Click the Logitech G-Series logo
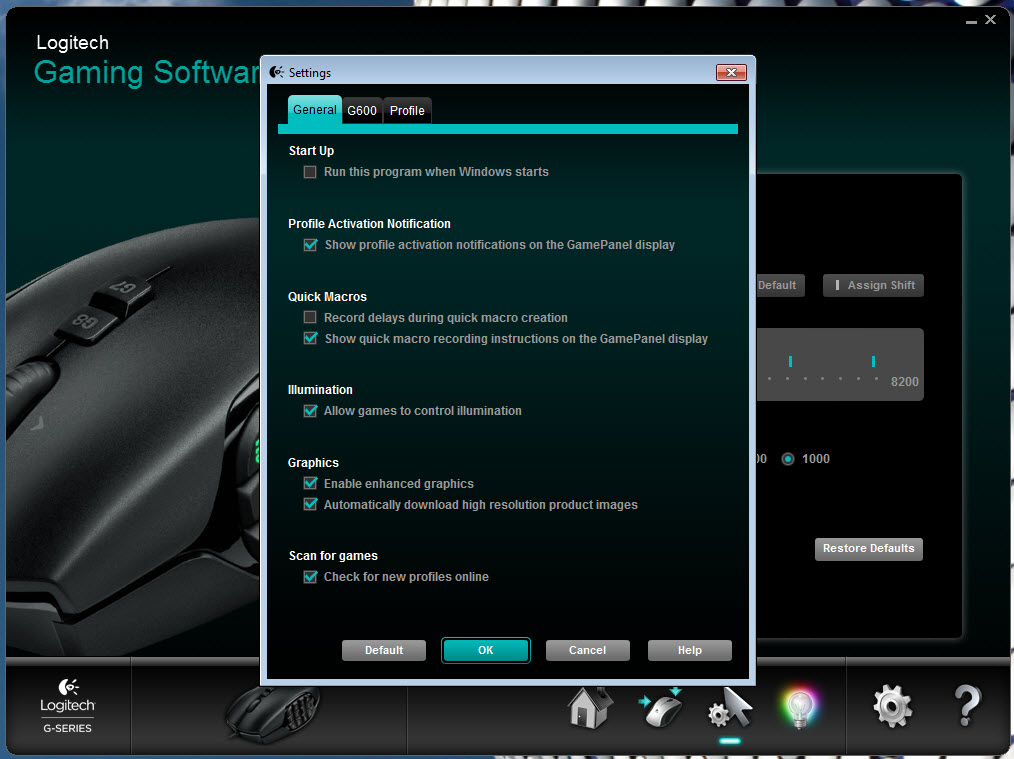The width and height of the screenshot is (1014, 759). tap(67, 706)
